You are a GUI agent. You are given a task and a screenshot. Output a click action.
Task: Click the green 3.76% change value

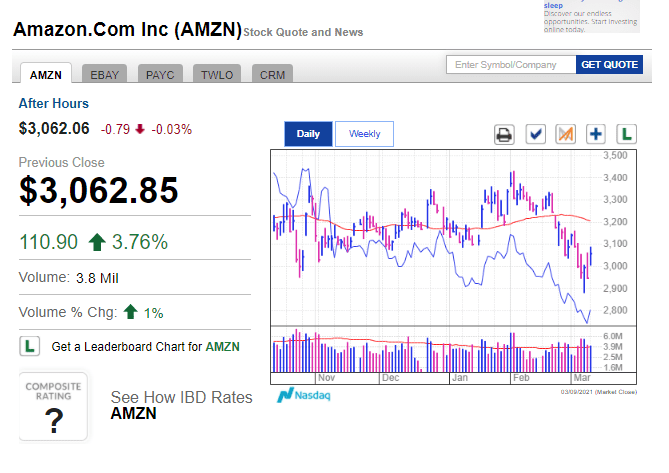pyautogui.click(x=140, y=242)
